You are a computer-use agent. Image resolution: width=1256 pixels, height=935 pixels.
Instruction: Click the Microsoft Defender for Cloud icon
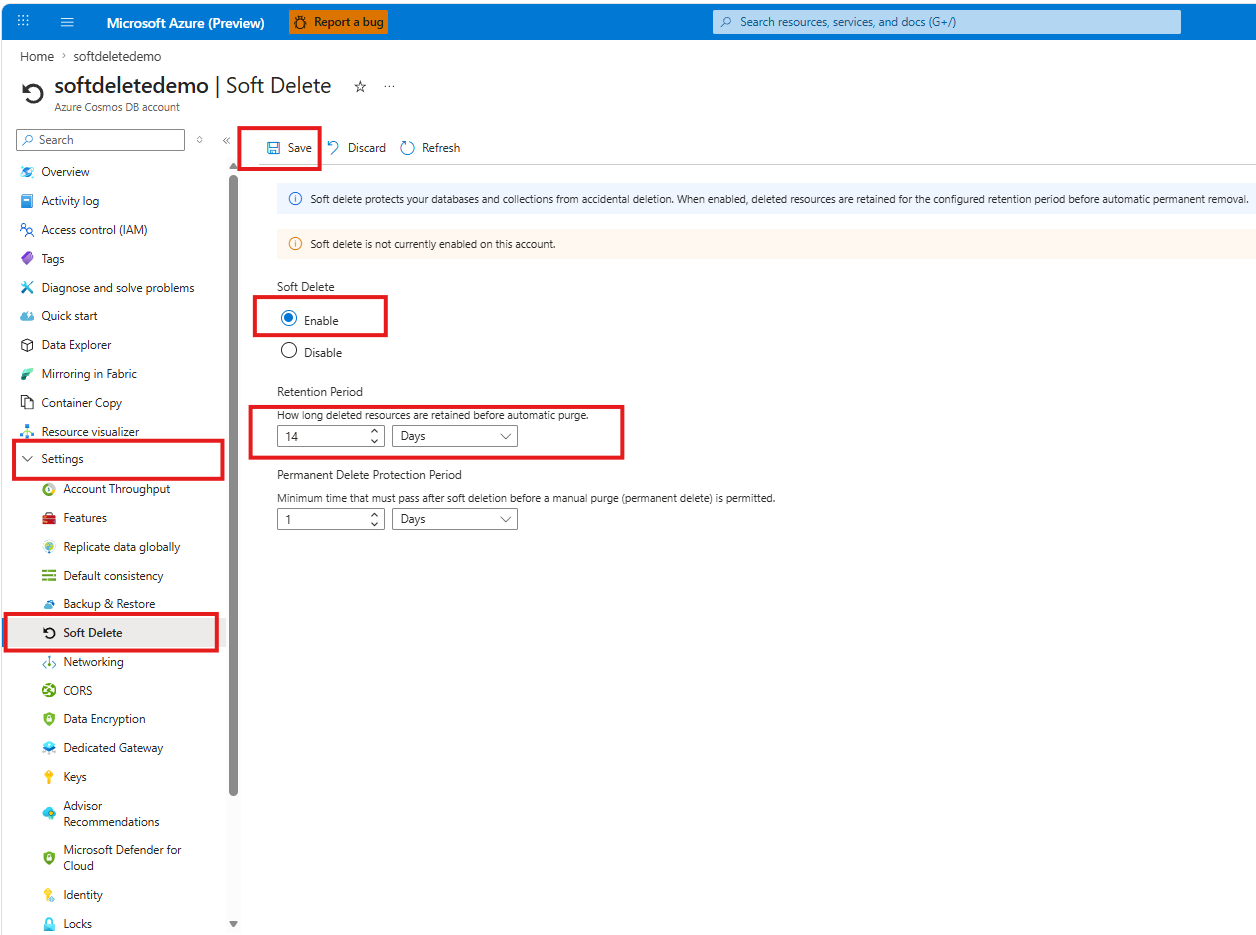click(x=49, y=858)
